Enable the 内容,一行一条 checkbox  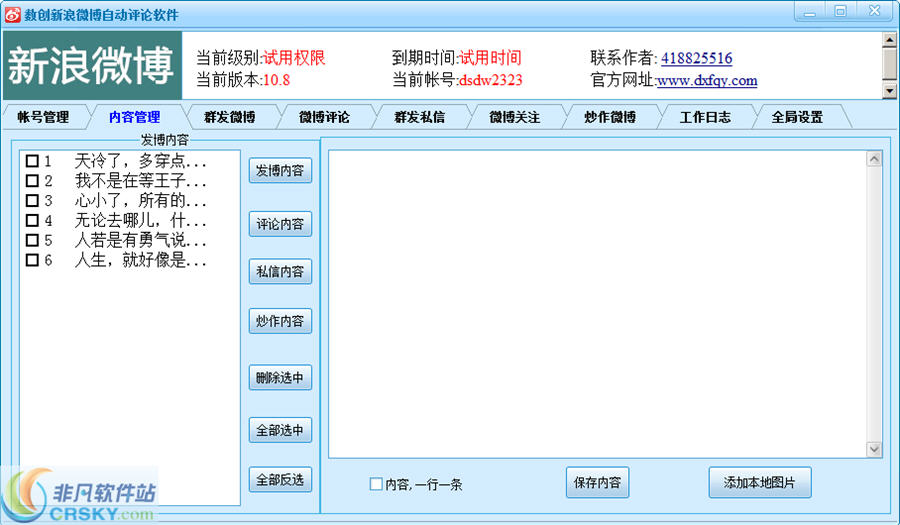pyautogui.click(x=376, y=484)
